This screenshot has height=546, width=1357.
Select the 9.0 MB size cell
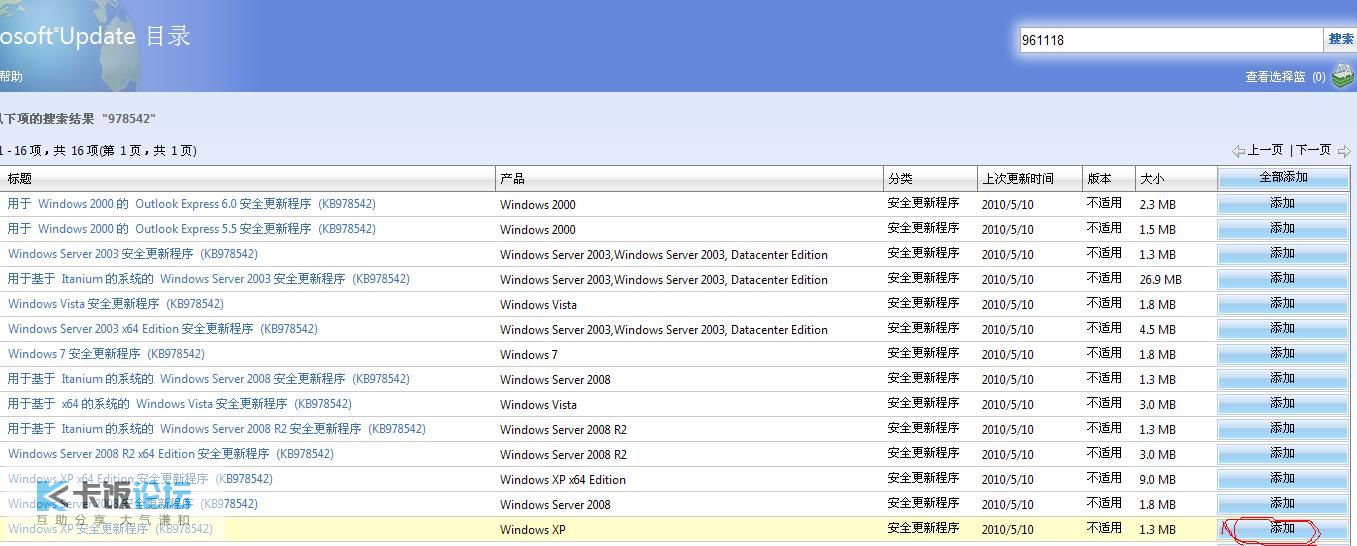point(1158,480)
